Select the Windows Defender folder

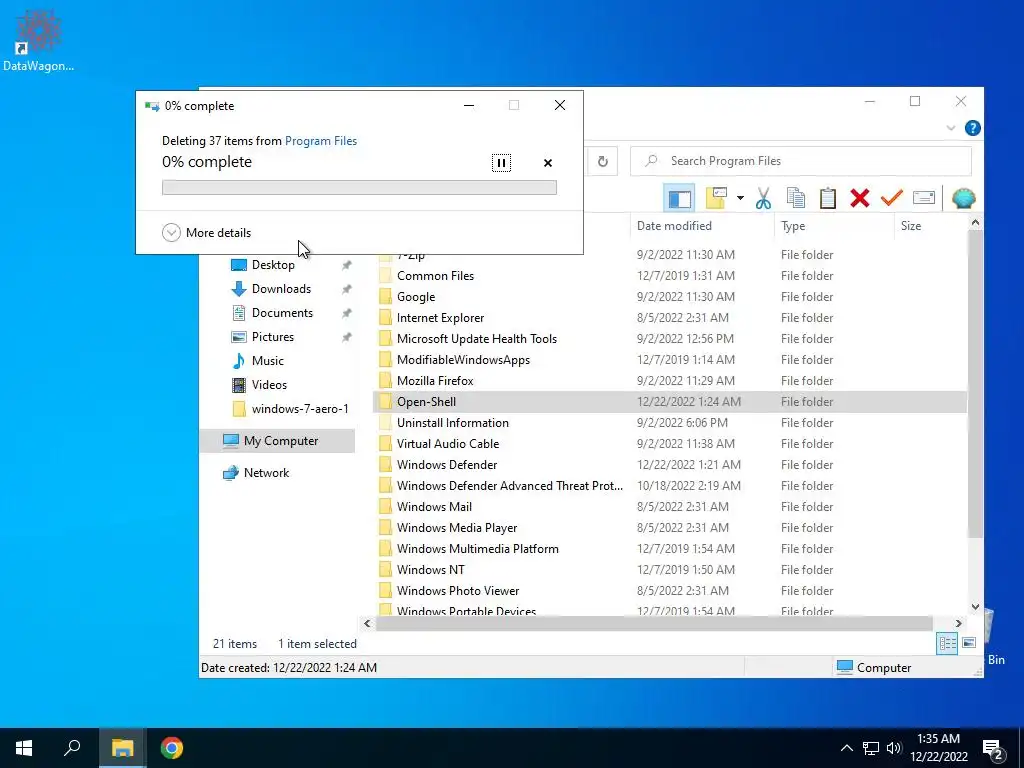click(447, 464)
